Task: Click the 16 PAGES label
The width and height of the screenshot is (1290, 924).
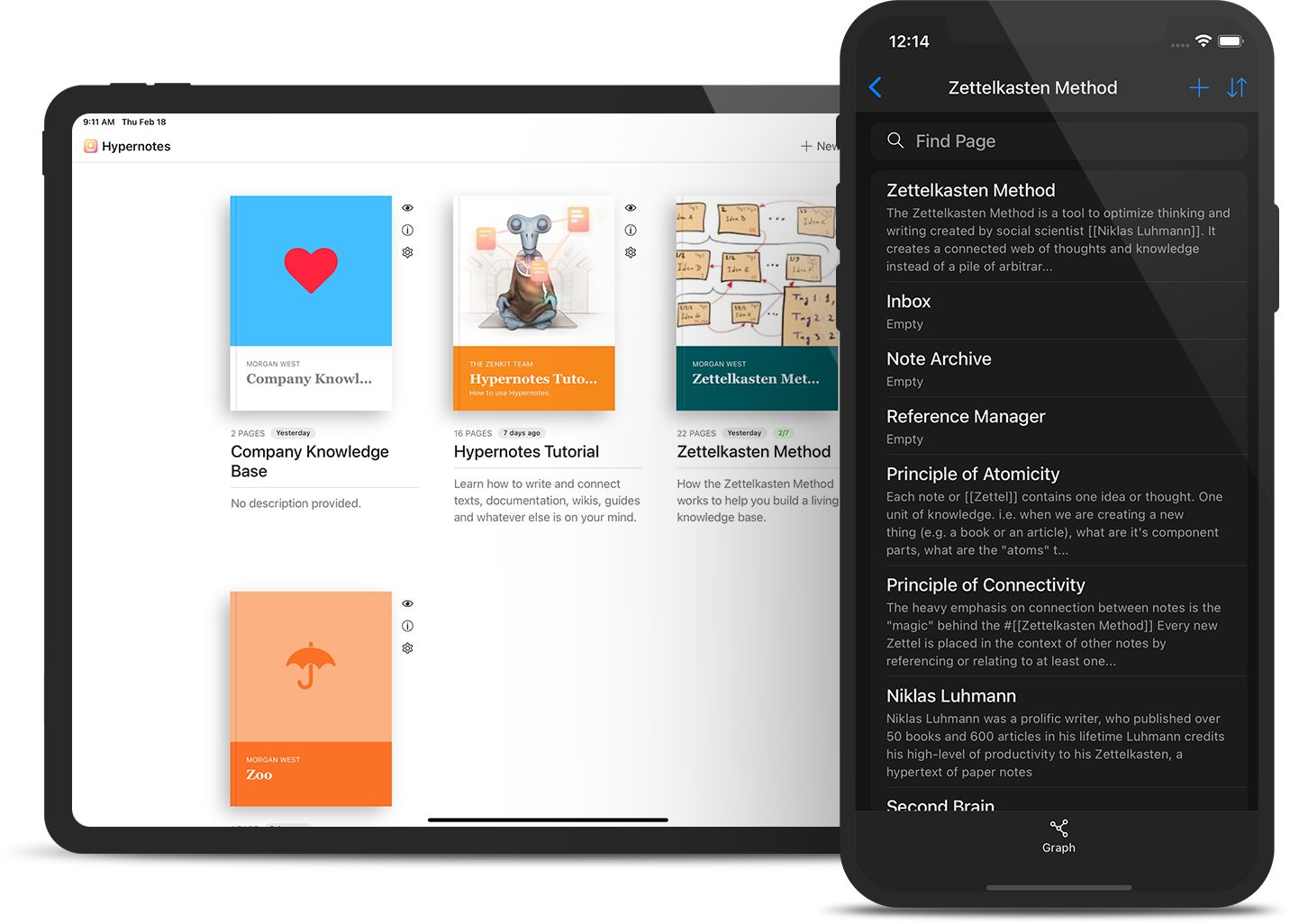Action: click(x=473, y=433)
